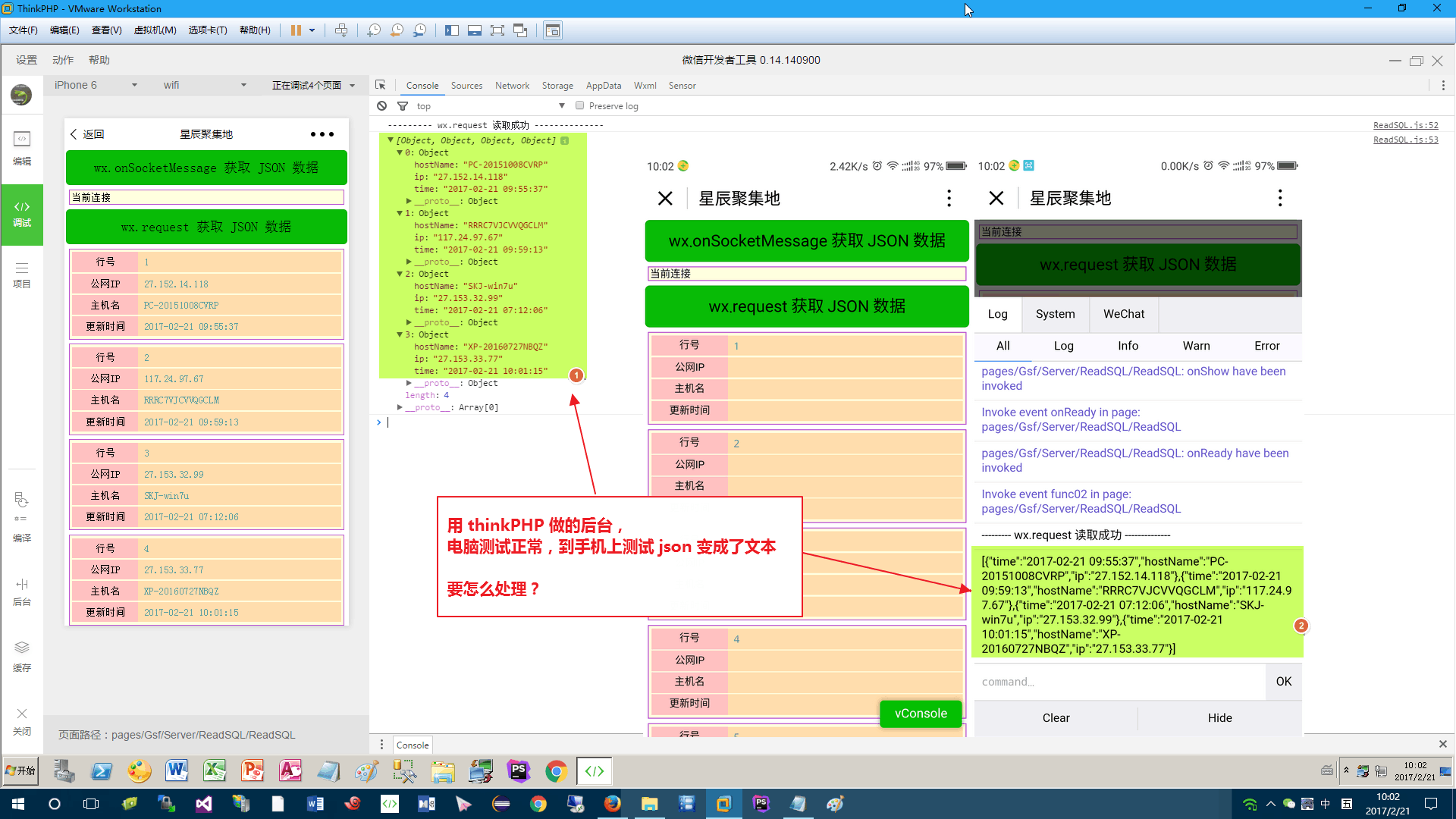Open the wifi network type dropdown

pos(205,85)
